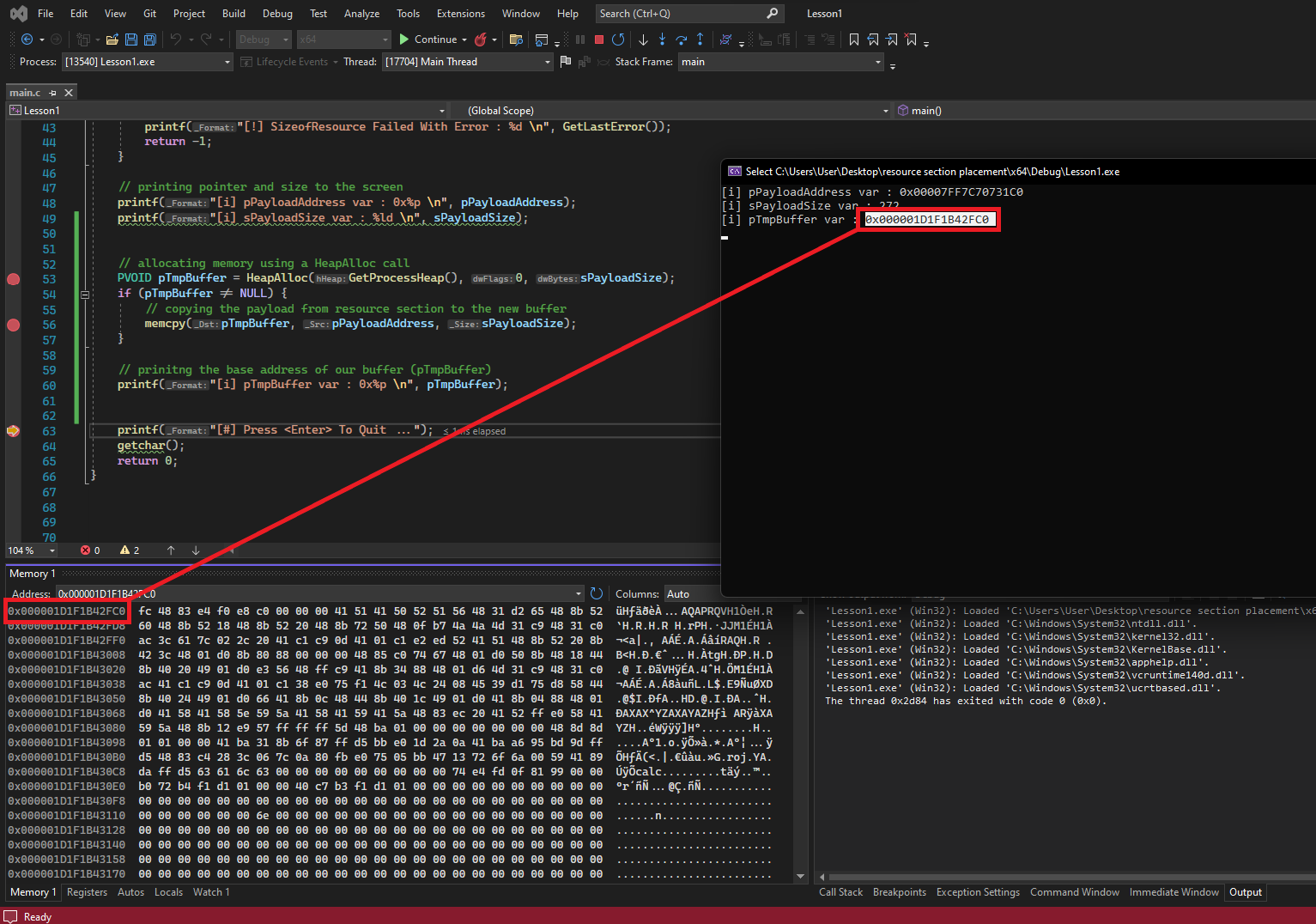
Task: Open the Debug menu
Action: 277,14
